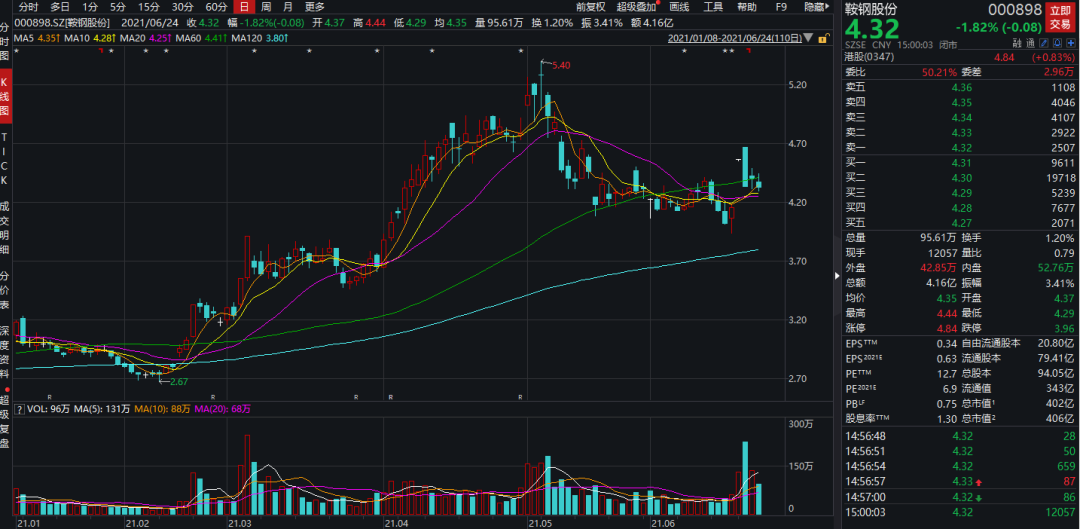The image size is (1080, 529).
Task: Click the blue pencil note icon
Action: (x=1043, y=43)
